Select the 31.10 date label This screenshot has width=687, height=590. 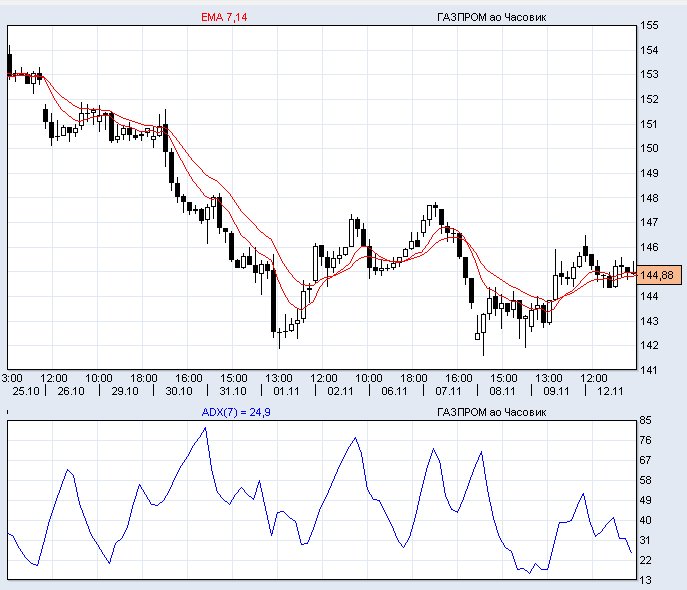coord(233,391)
